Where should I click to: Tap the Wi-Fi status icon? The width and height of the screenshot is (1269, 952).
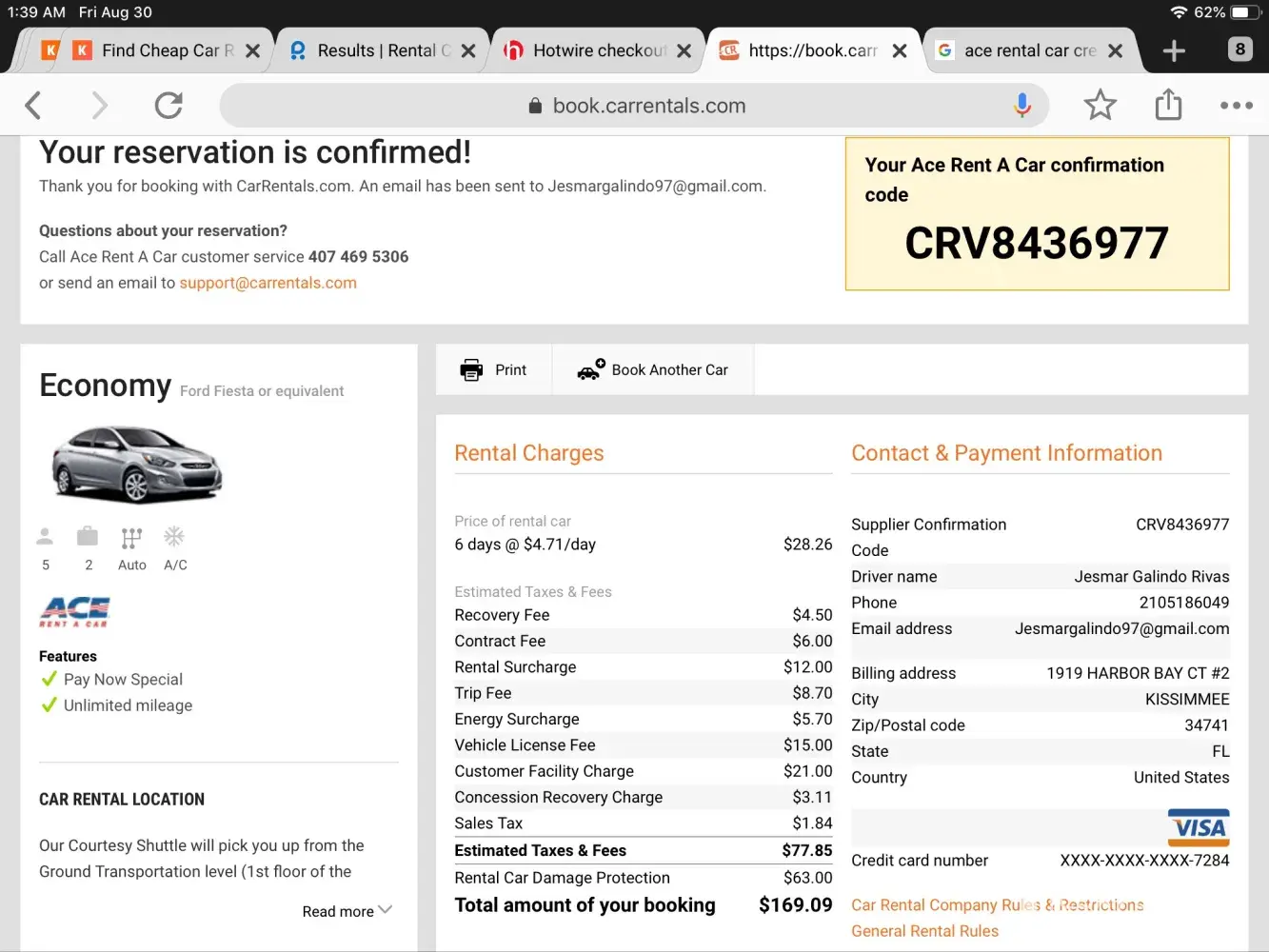(1179, 12)
